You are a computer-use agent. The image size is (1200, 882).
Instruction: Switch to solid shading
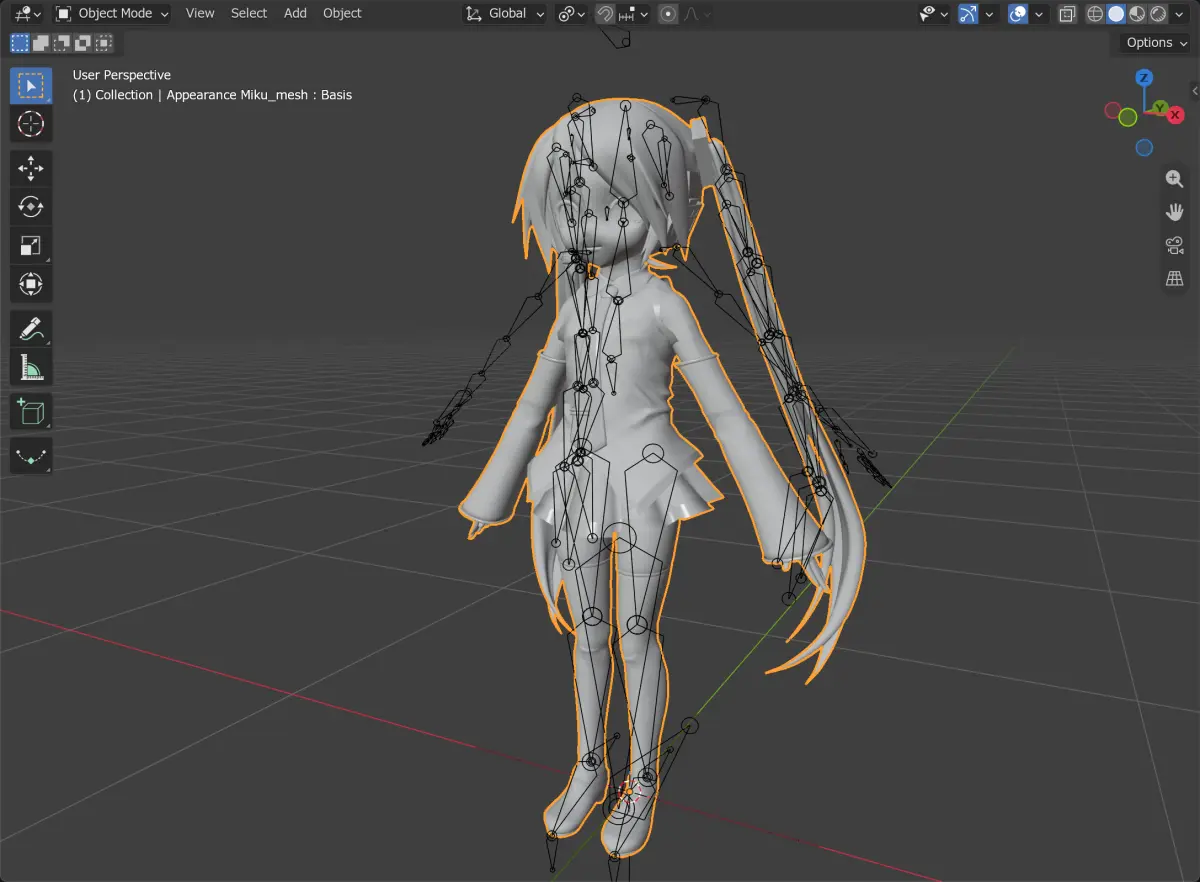[x=1116, y=14]
